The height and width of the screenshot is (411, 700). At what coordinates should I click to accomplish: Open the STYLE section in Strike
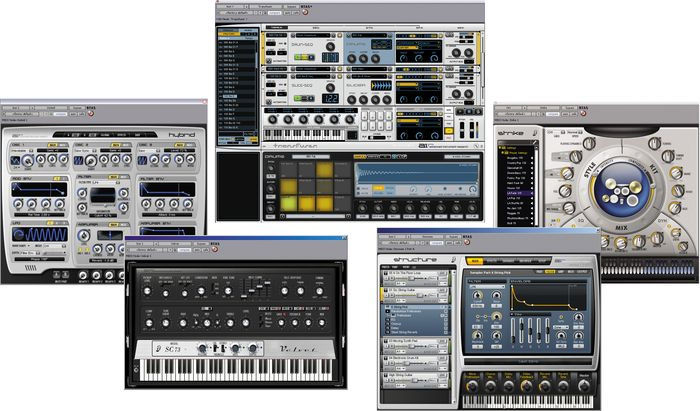590,170
